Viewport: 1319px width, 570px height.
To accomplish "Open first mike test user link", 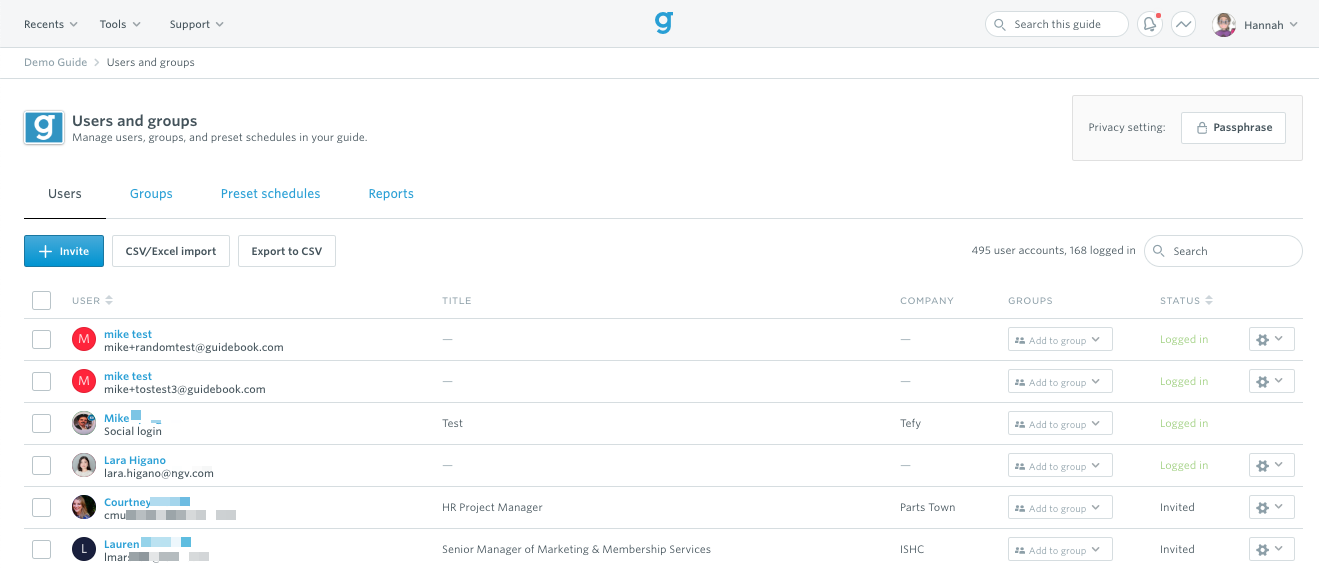I will (x=128, y=334).
